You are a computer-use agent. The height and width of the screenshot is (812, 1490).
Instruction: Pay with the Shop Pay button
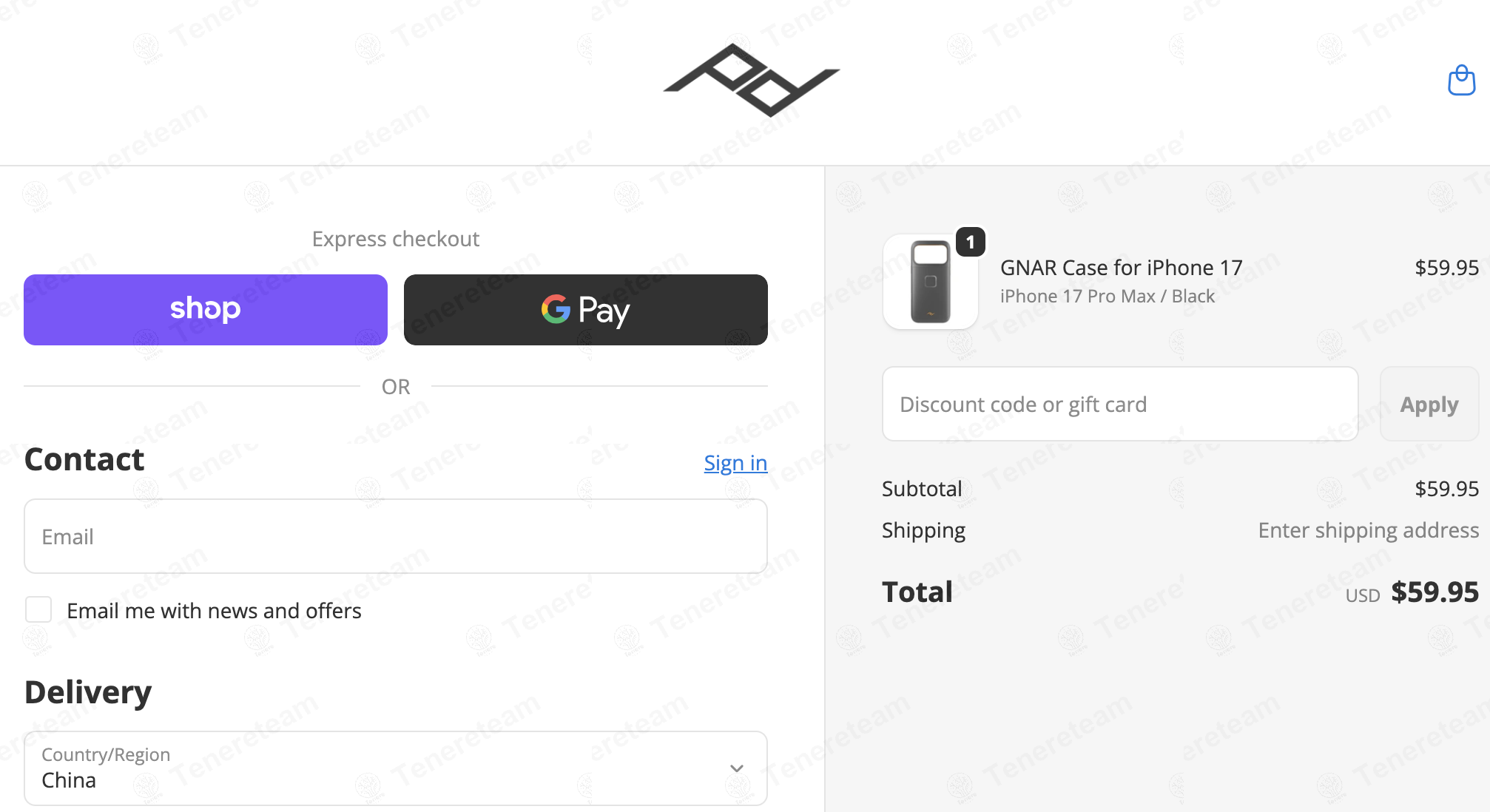pos(206,310)
